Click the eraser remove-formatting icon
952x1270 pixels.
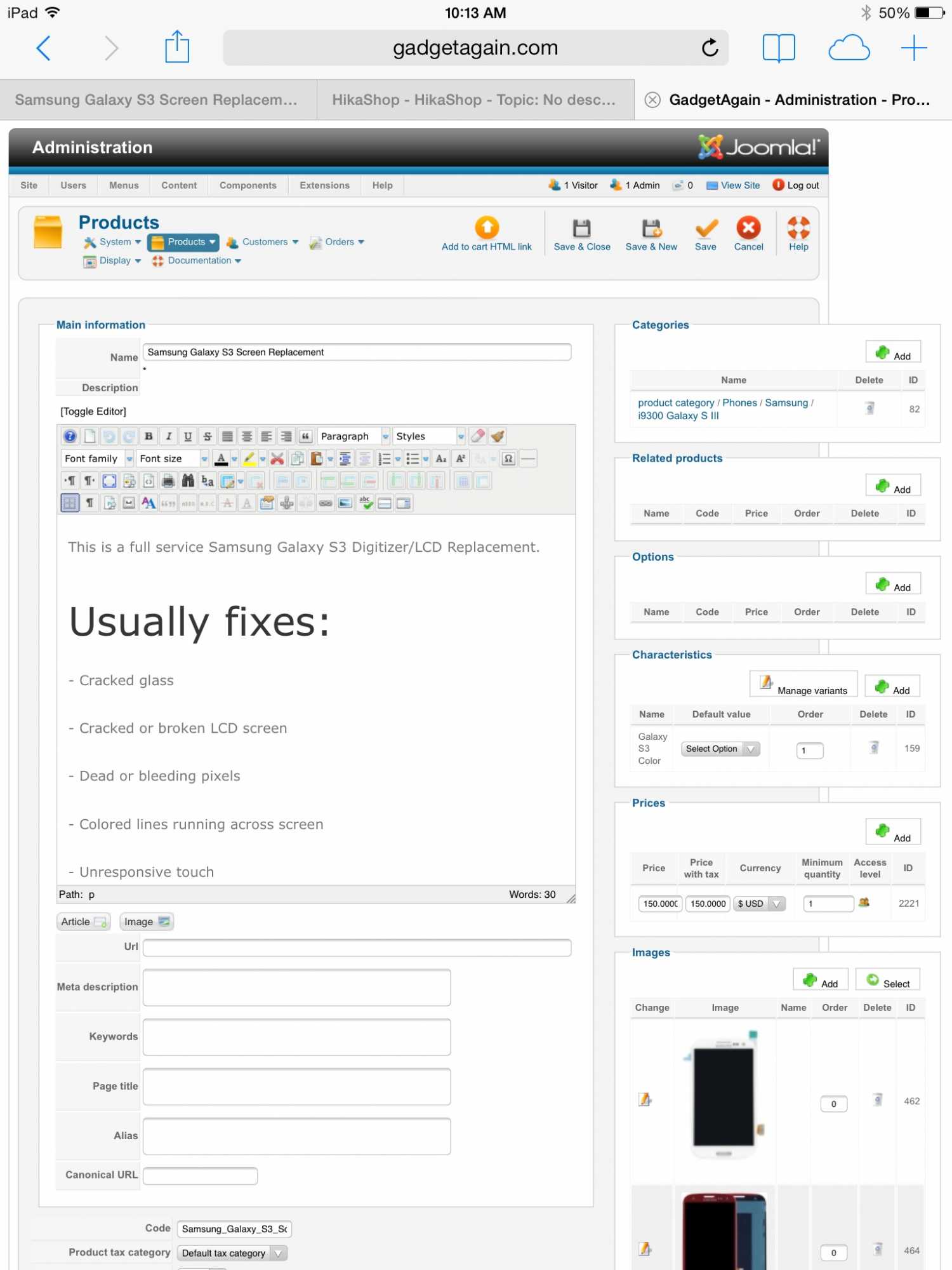[x=478, y=436]
